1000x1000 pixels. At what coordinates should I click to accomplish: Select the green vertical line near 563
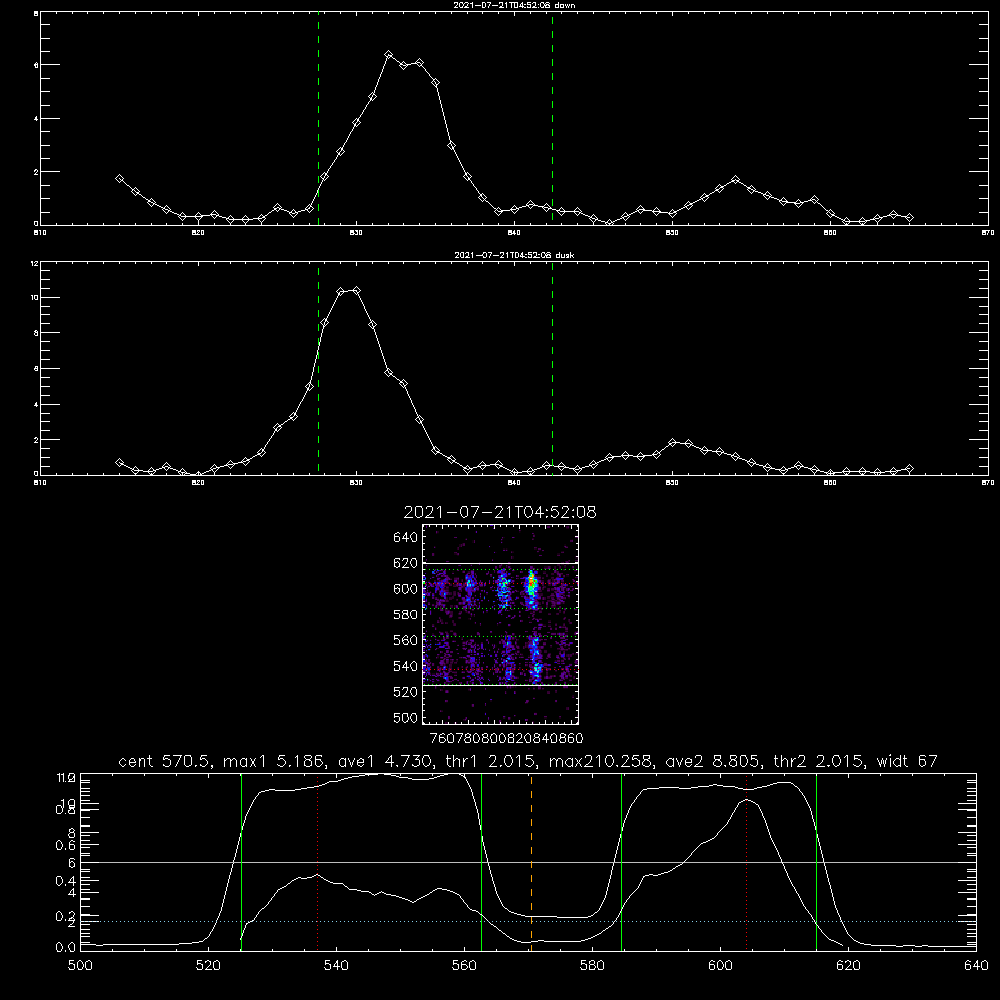click(482, 861)
